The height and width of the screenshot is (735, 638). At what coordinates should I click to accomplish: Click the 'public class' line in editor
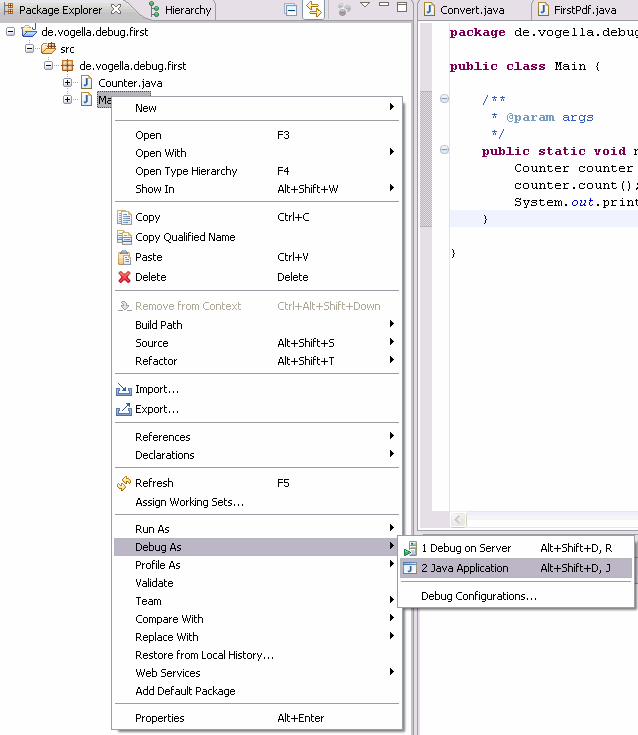click(525, 66)
